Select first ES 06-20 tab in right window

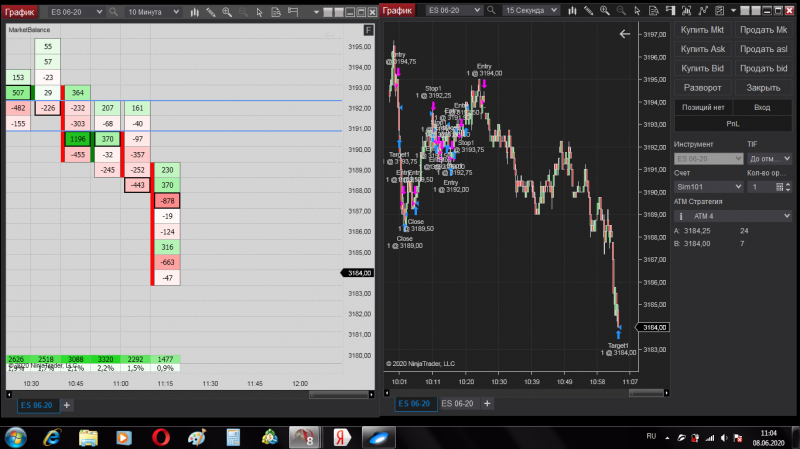pos(414,404)
